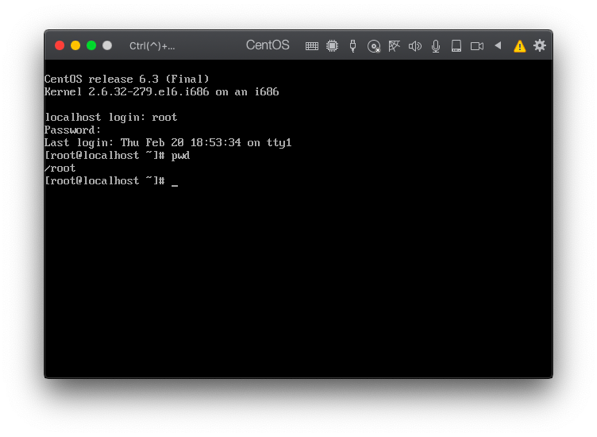Click the yellow warning triangle
This screenshot has height=437, width=597.
(519, 46)
